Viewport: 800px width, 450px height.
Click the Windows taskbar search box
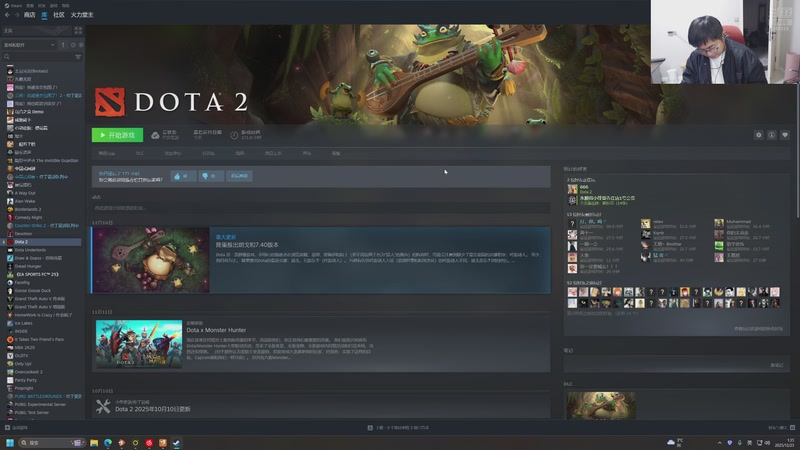(51, 442)
